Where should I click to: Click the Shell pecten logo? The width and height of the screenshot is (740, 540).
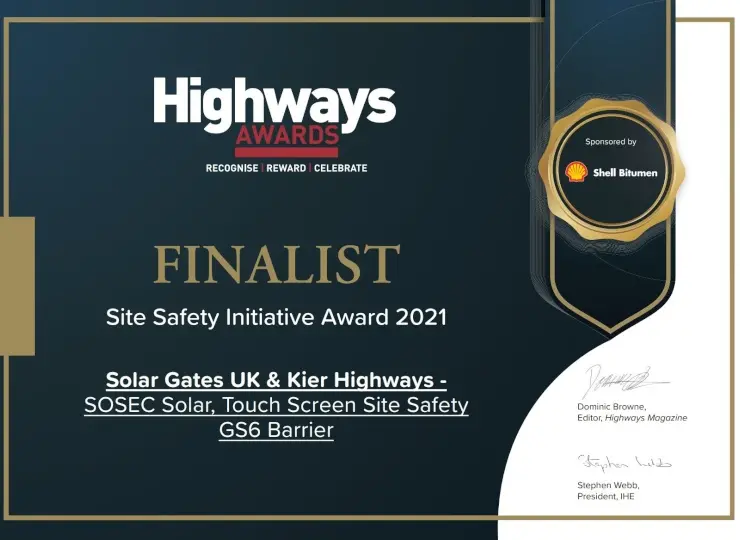[576, 172]
